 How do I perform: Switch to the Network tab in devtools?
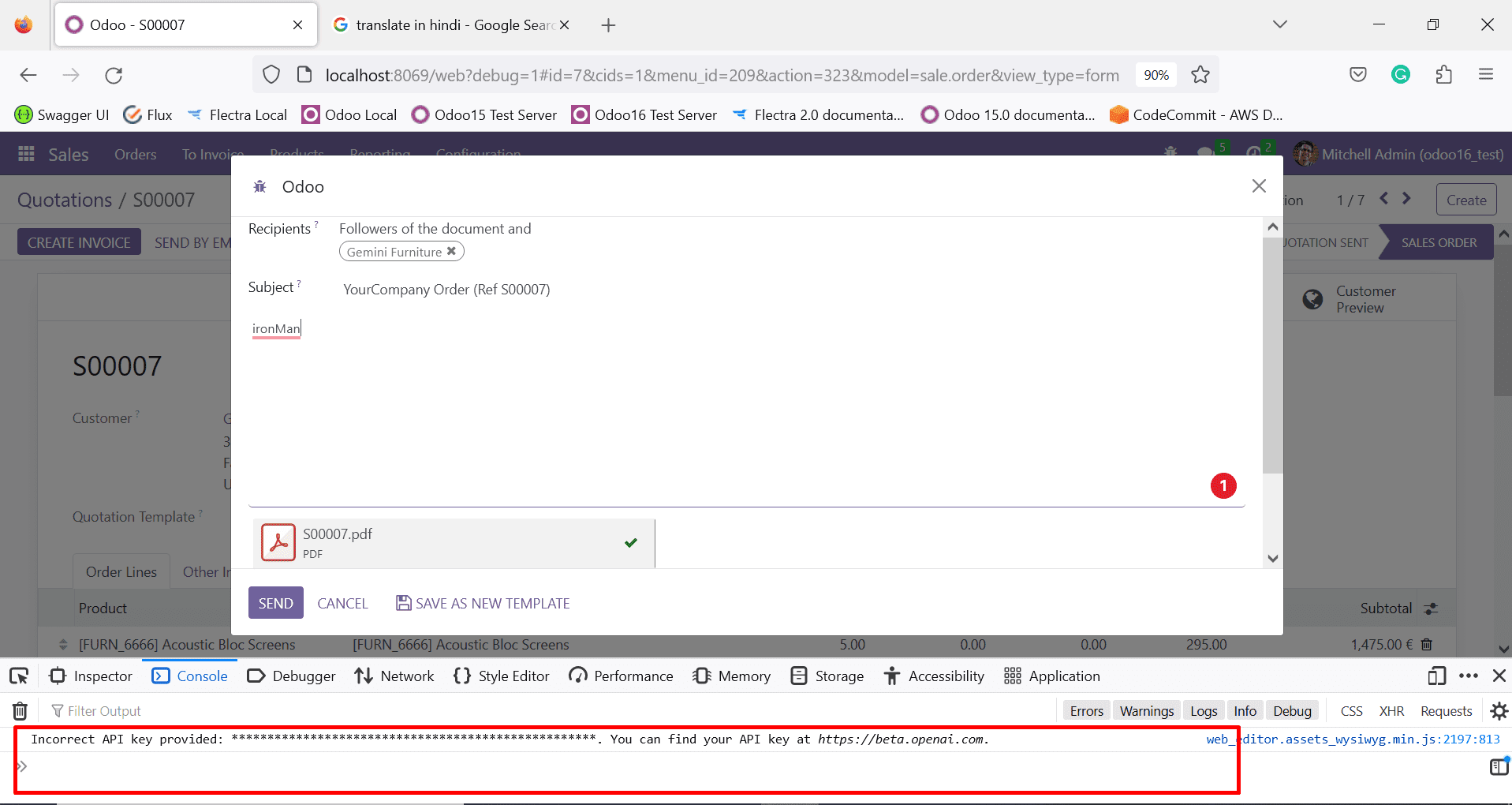394,676
